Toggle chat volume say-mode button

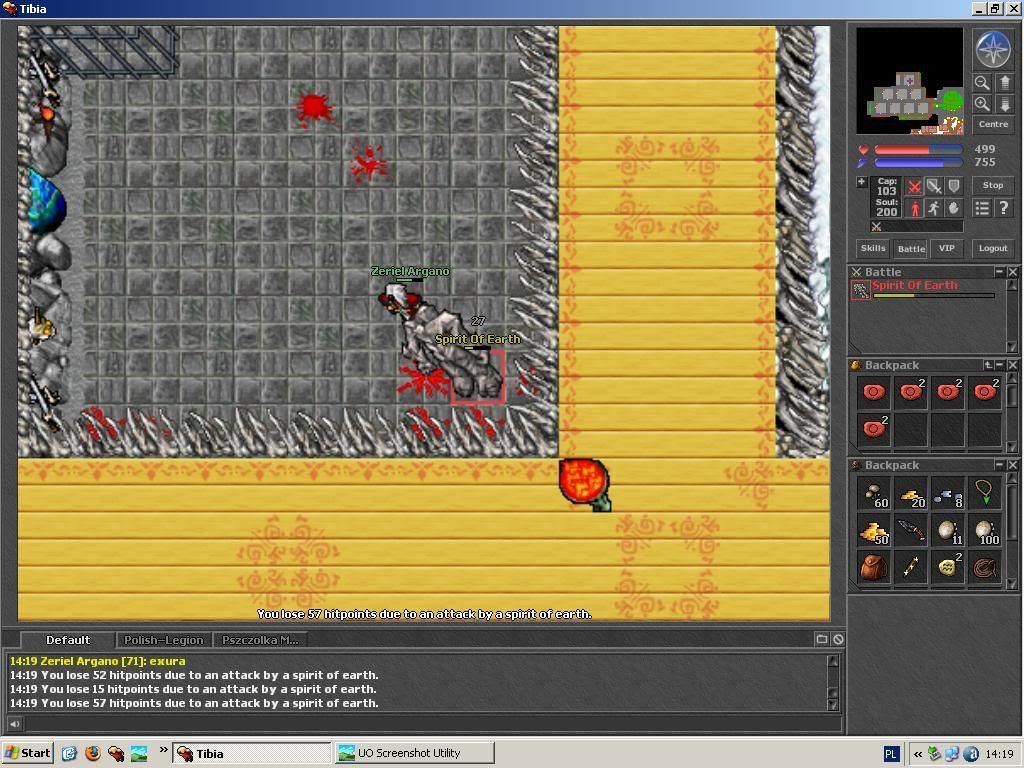14,724
